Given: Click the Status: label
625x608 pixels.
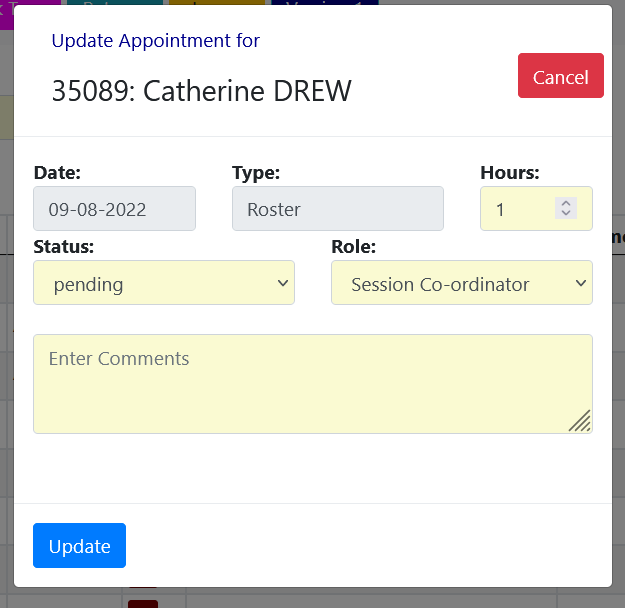Looking at the screenshot, I should (64, 245).
